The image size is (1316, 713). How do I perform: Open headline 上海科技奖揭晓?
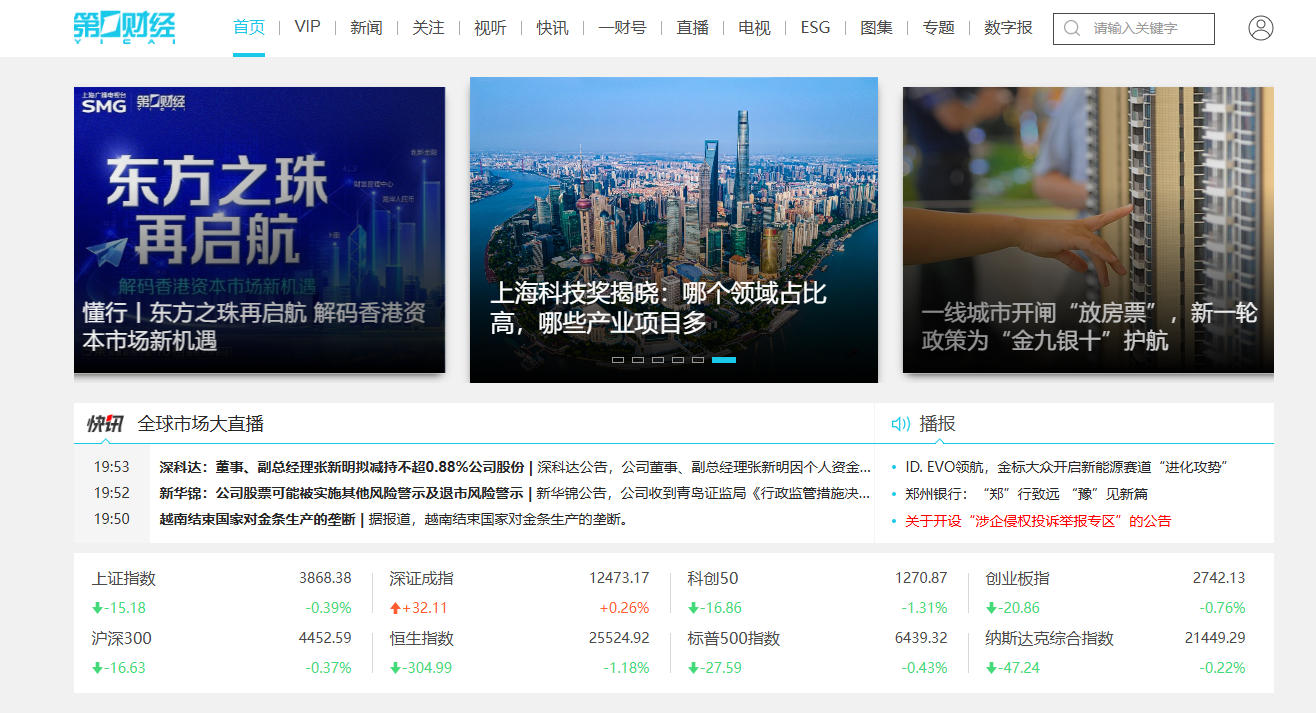click(x=658, y=308)
